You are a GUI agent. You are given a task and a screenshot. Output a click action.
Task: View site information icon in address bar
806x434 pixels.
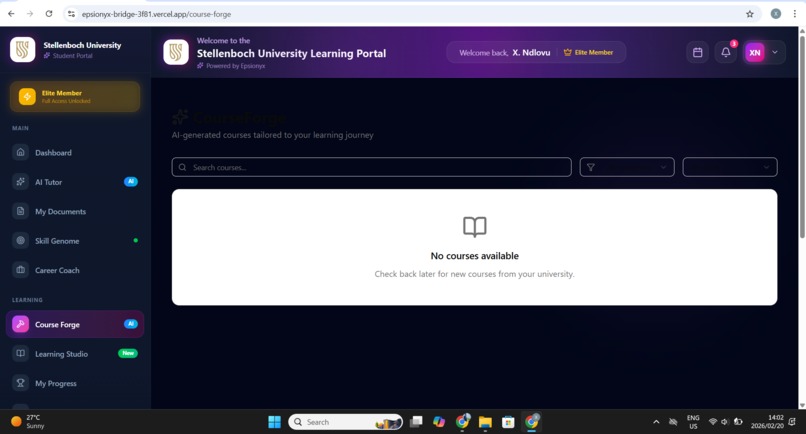click(71, 14)
